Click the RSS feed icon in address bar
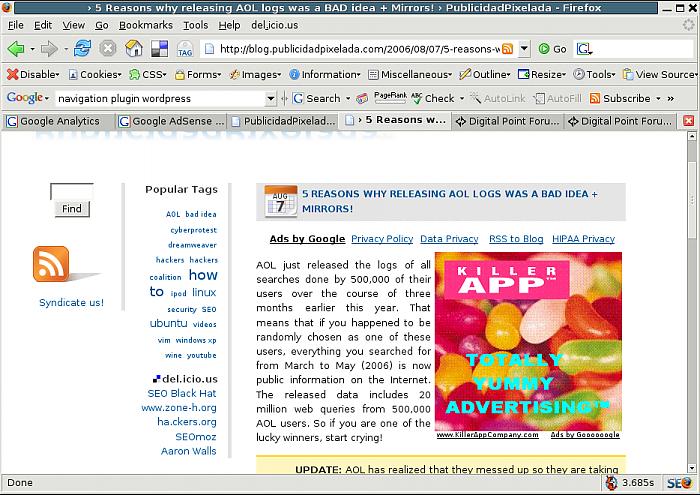This screenshot has width=700, height=495. pos(508,49)
